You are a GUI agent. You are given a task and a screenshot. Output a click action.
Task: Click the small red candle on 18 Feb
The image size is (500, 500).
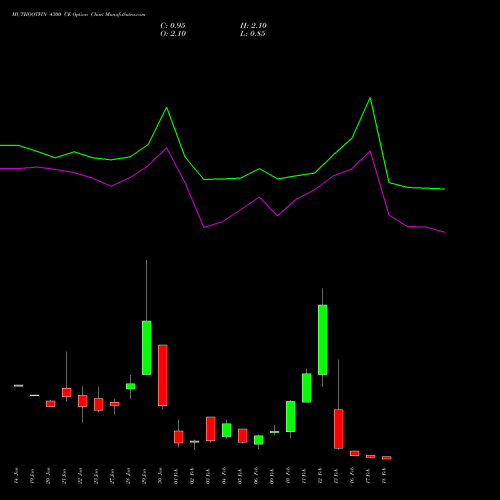coord(387,458)
